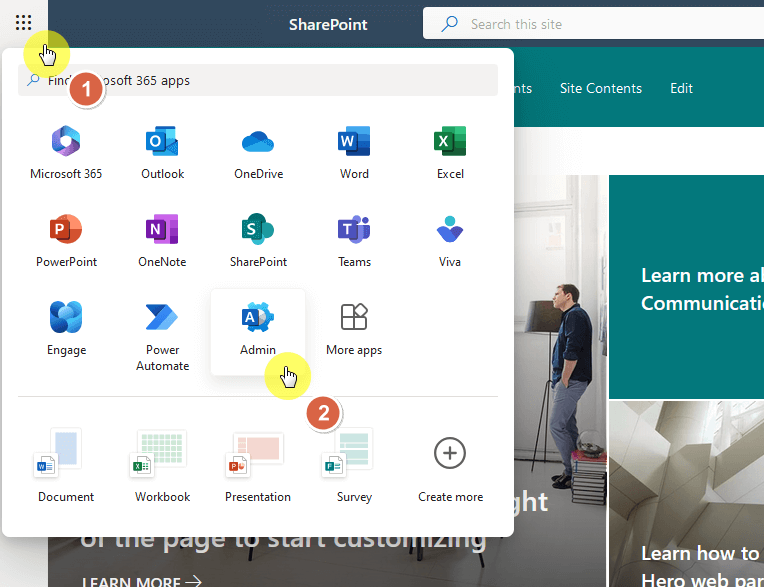
Task: Click the magnifier icon in site search
Action: click(x=450, y=23)
